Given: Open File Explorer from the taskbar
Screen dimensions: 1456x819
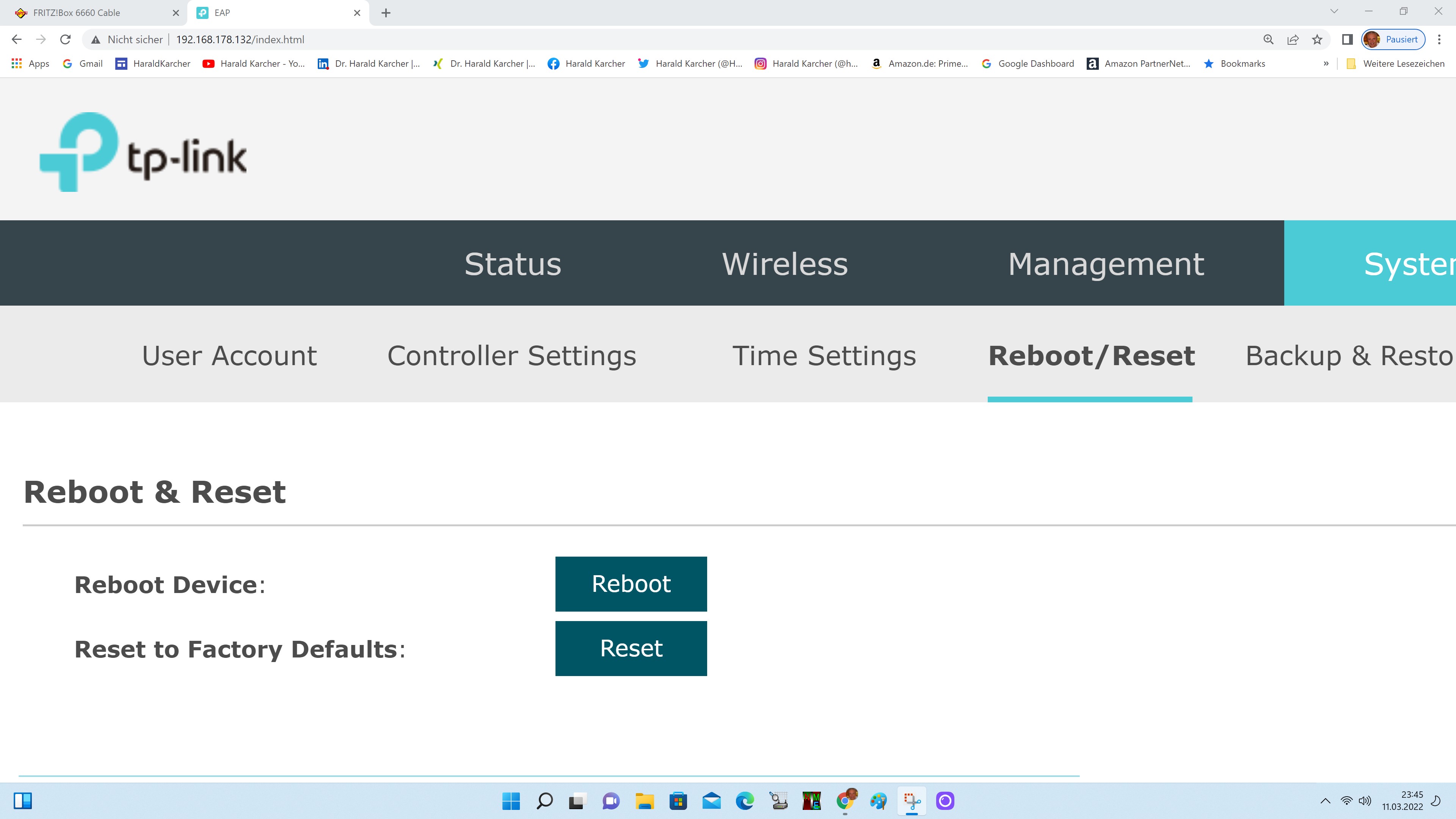Looking at the screenshot, I should click(644, 801).
